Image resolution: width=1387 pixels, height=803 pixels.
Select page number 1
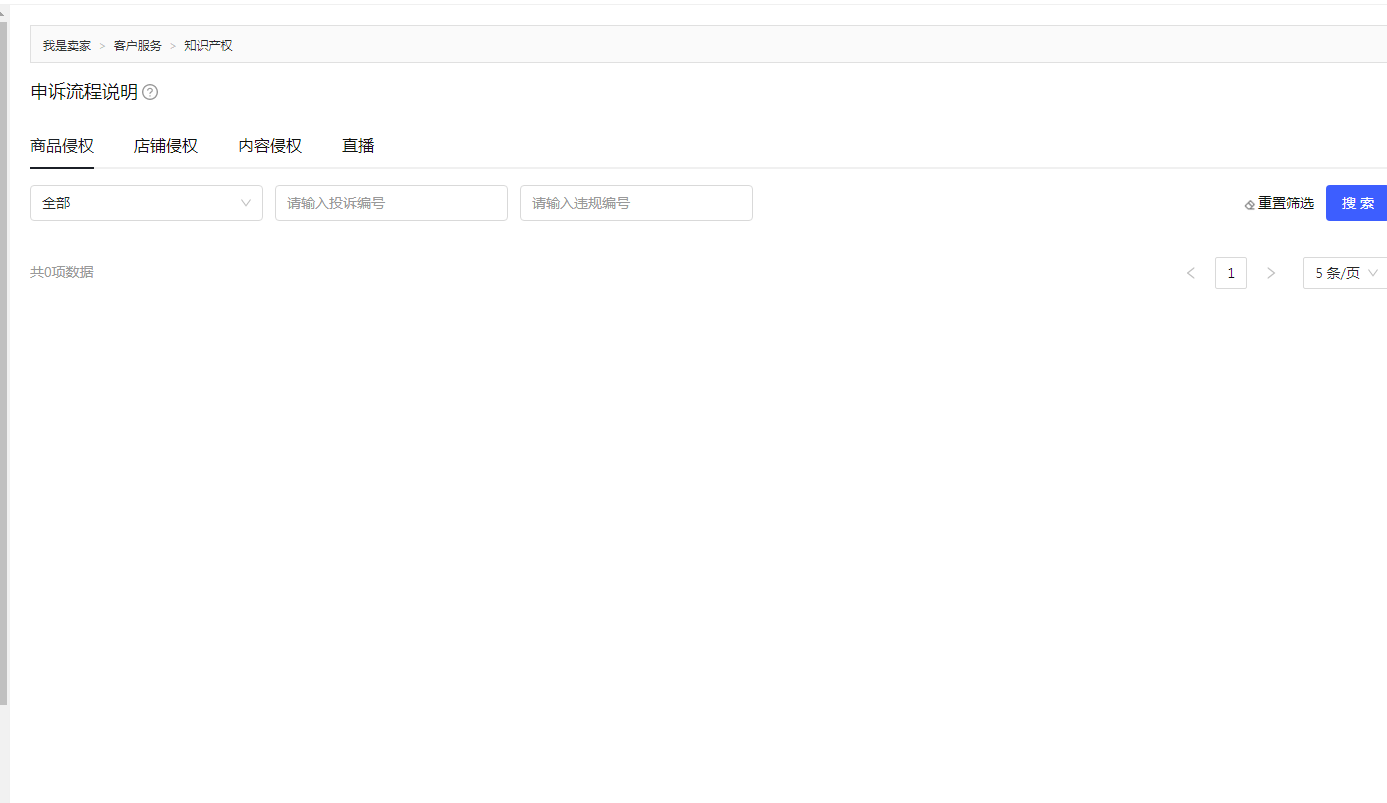coord(1231,273)
